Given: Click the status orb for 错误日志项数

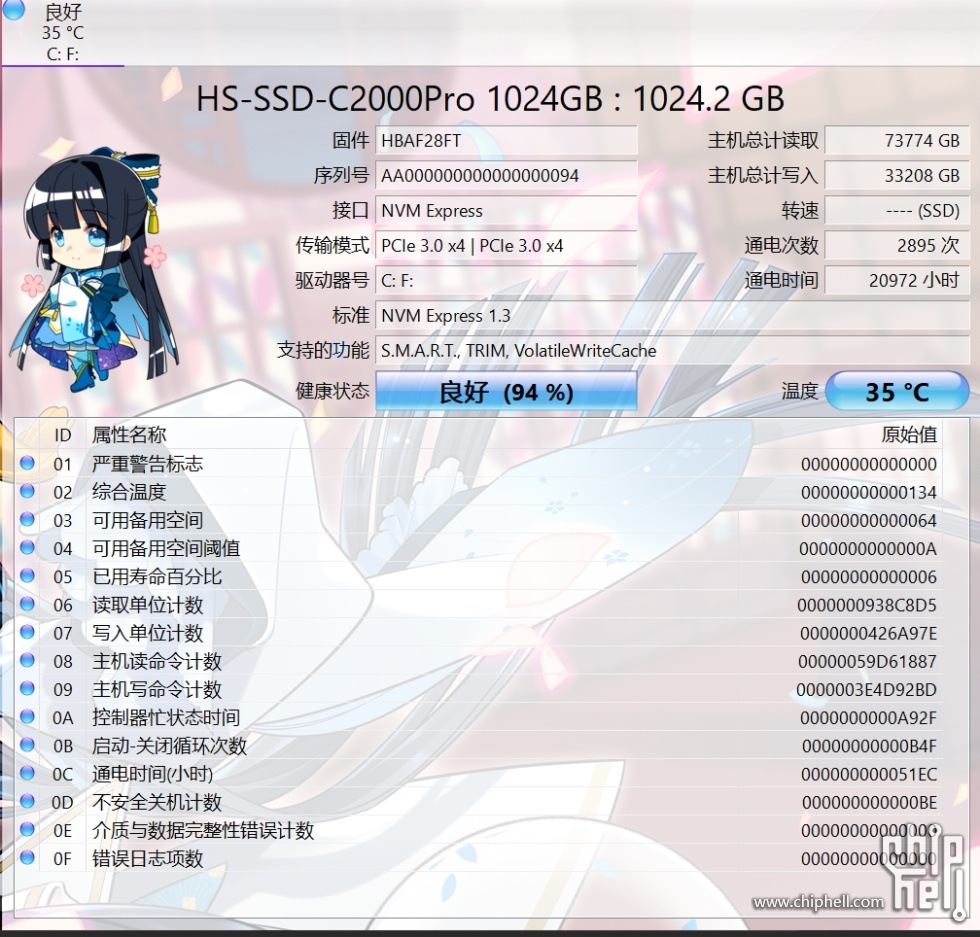Looking at the screenshot, I should [27, 858].
